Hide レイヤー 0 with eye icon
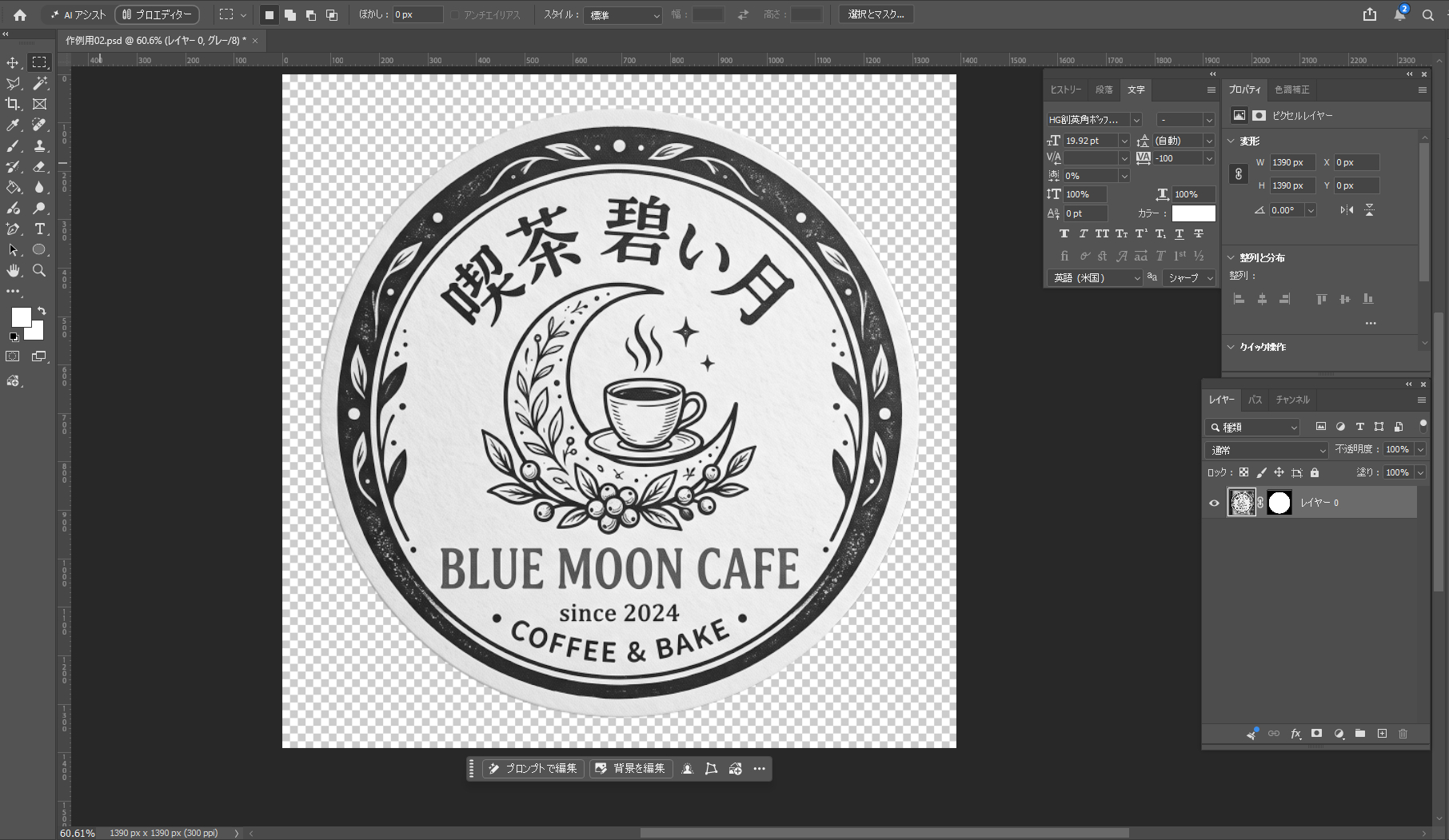 click(1214, 503)
